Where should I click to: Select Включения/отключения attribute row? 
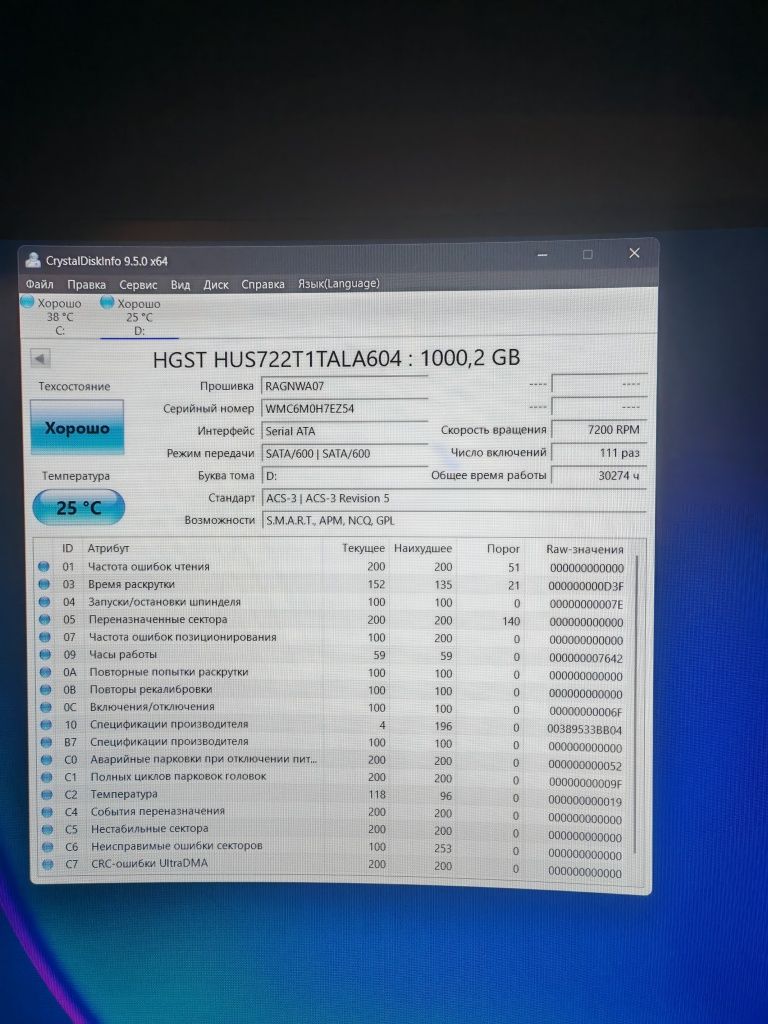tap(334, 708)
